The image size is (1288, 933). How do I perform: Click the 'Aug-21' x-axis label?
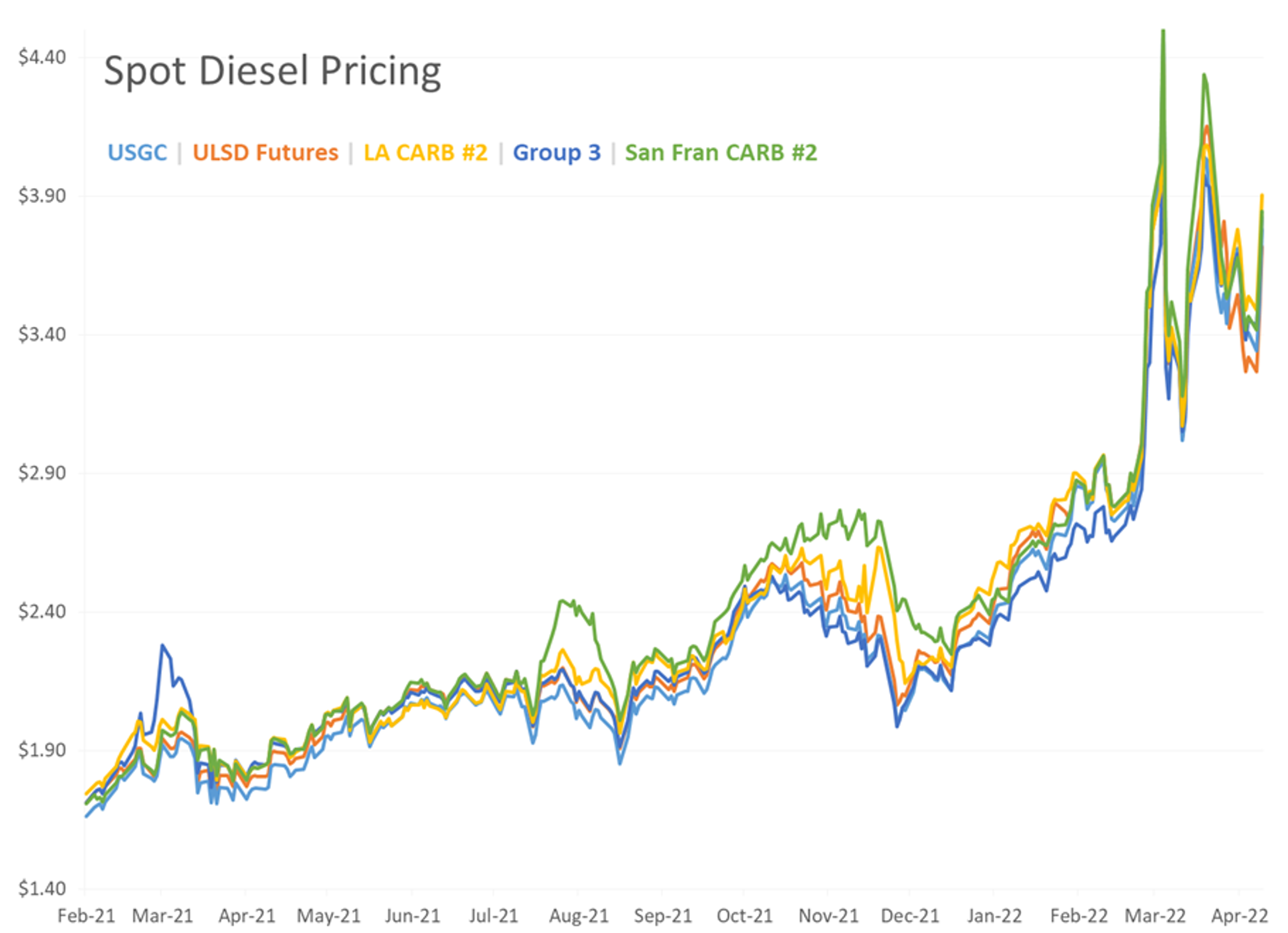578,917
